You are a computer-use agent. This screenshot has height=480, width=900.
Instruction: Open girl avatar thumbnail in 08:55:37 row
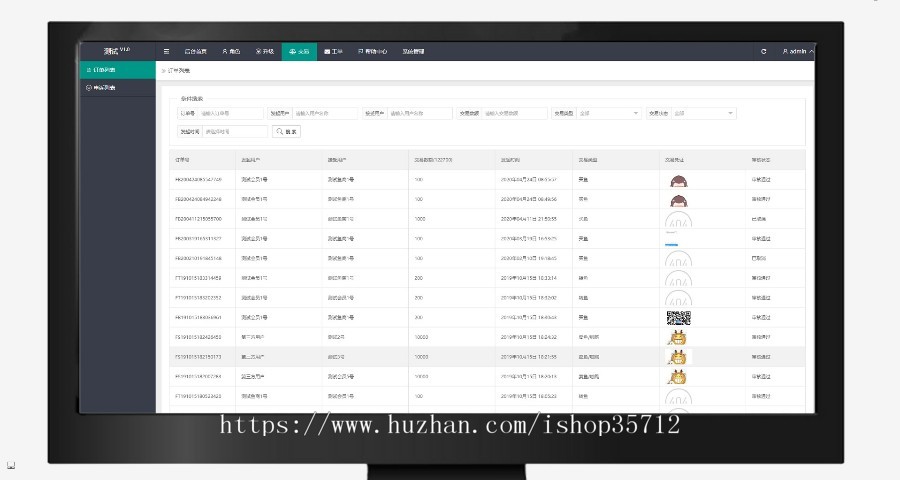(678, 180)
